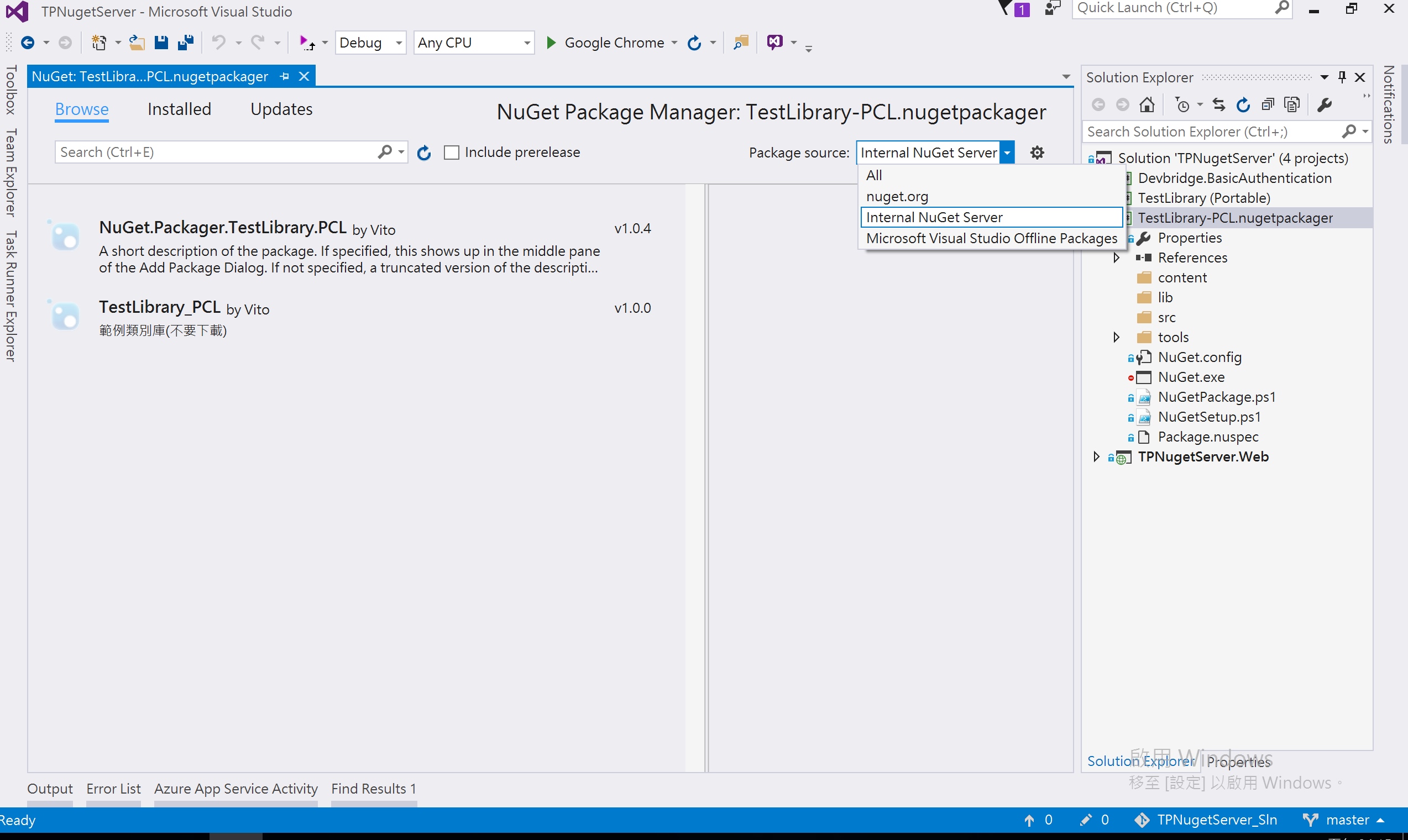This screenshot has height=840, width=1408.
Task: Toggle Show All Files in Solution Explorer
Action: tap(1292, 104)
